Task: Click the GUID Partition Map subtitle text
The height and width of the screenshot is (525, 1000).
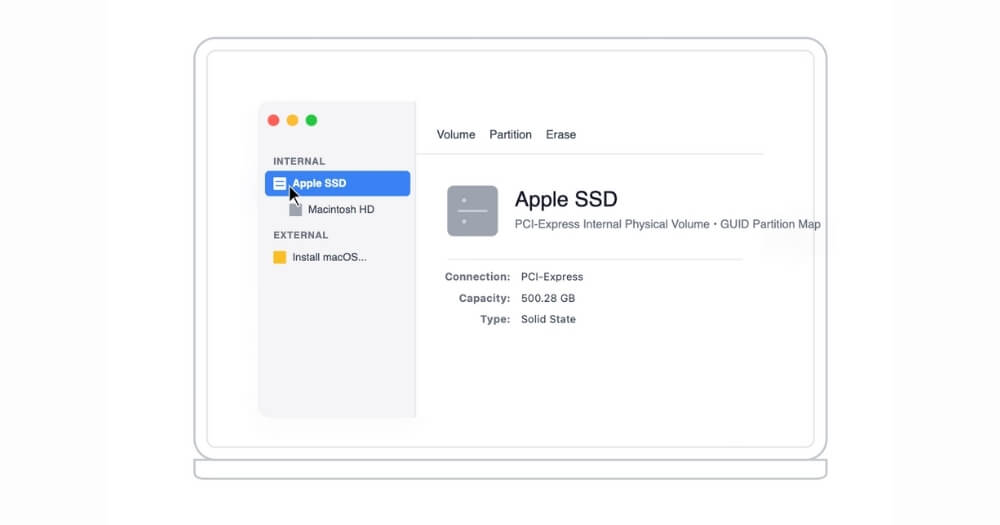Action: click(x=770, y=224)
